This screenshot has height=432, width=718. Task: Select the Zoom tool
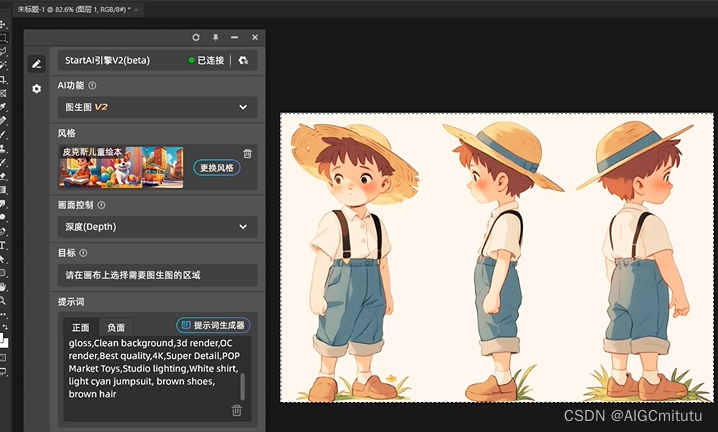point(3,301)
